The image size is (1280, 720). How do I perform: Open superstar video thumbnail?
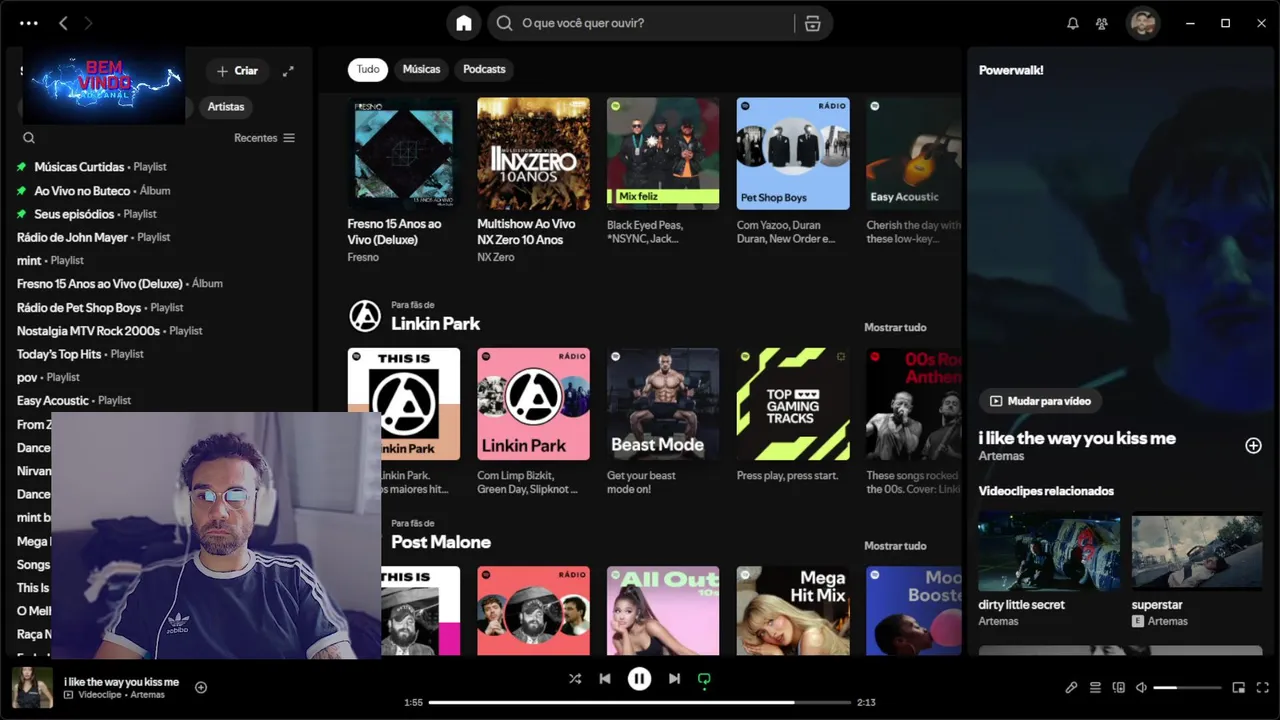point(1196,552)
